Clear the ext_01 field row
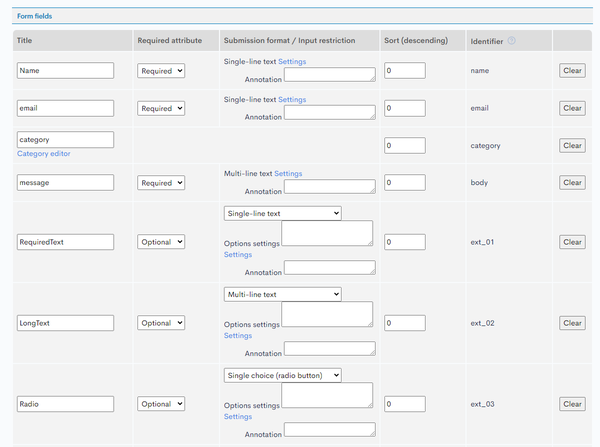The image size is (600, 447). (x=572, y=242)
